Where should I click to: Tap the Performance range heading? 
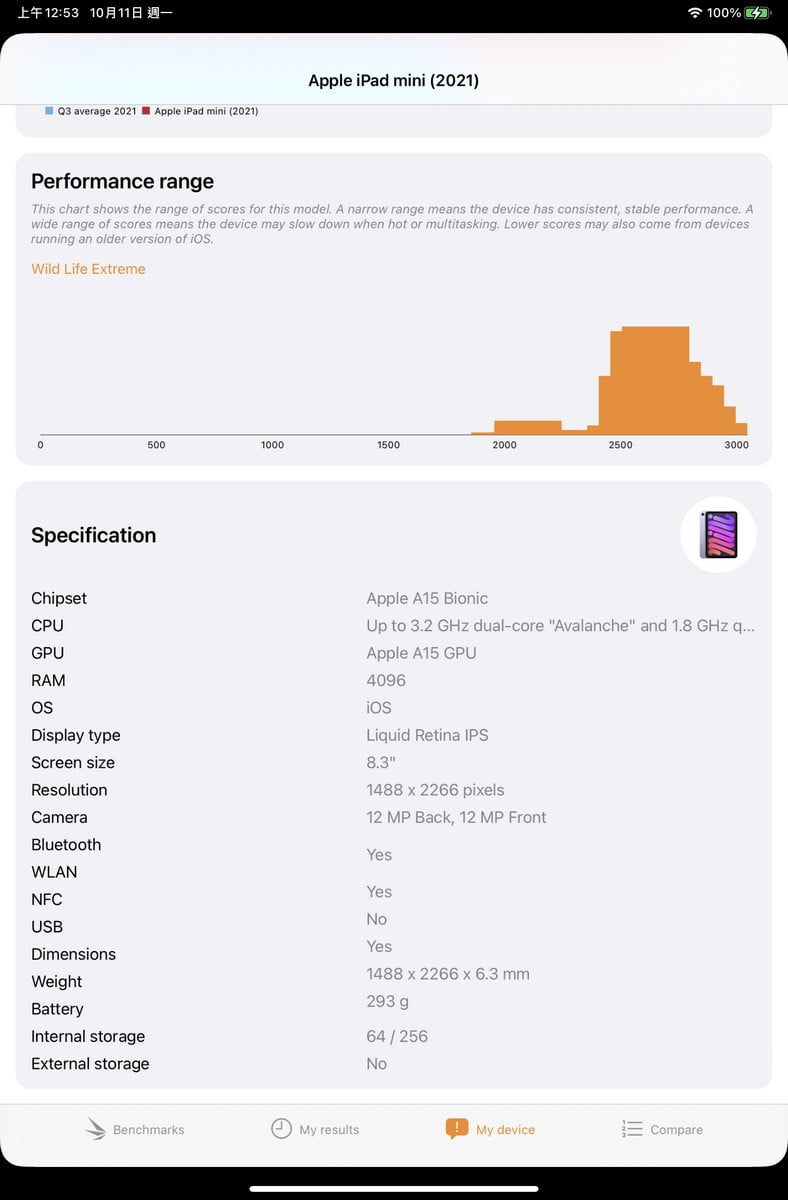coord(123,181)
